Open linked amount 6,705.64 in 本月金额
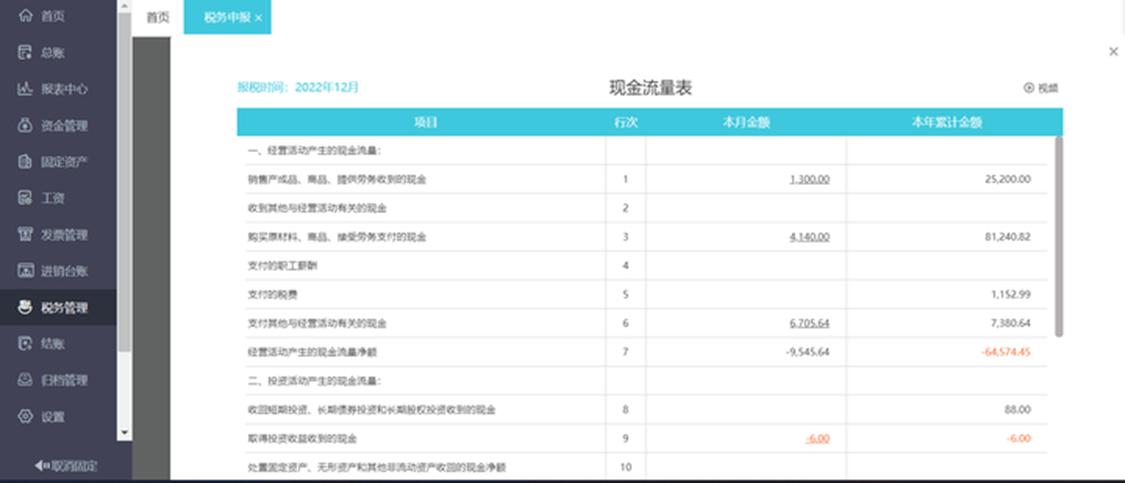The width and height of the screenshot is (1125, 483). [809, 323]
